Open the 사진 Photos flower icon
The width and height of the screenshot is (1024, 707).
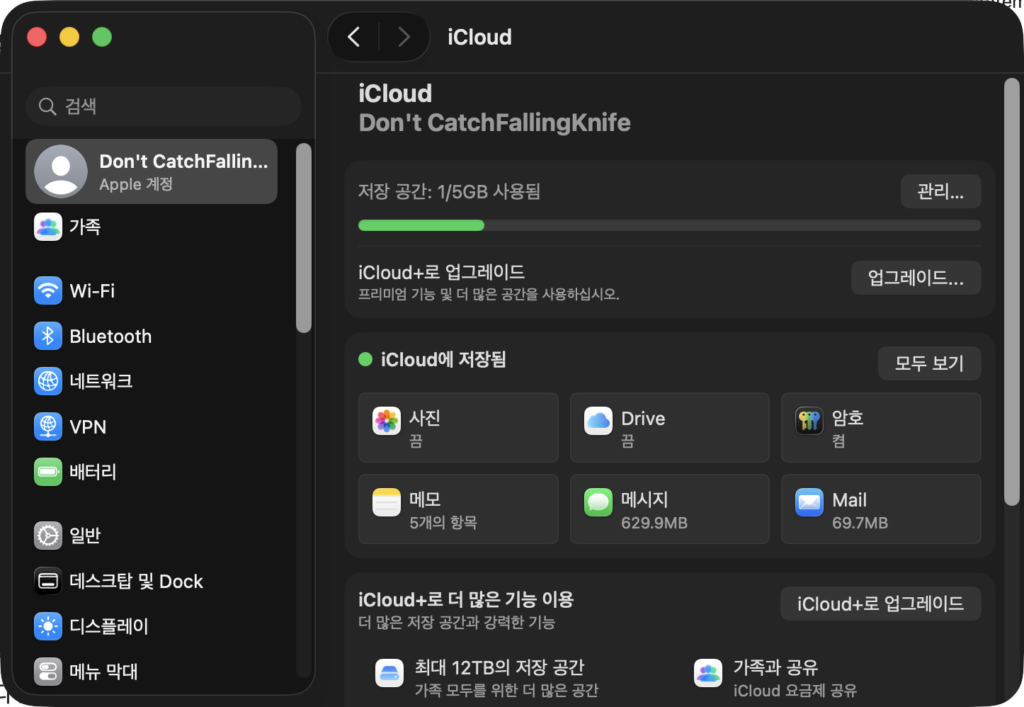click(x=387, y=420)
